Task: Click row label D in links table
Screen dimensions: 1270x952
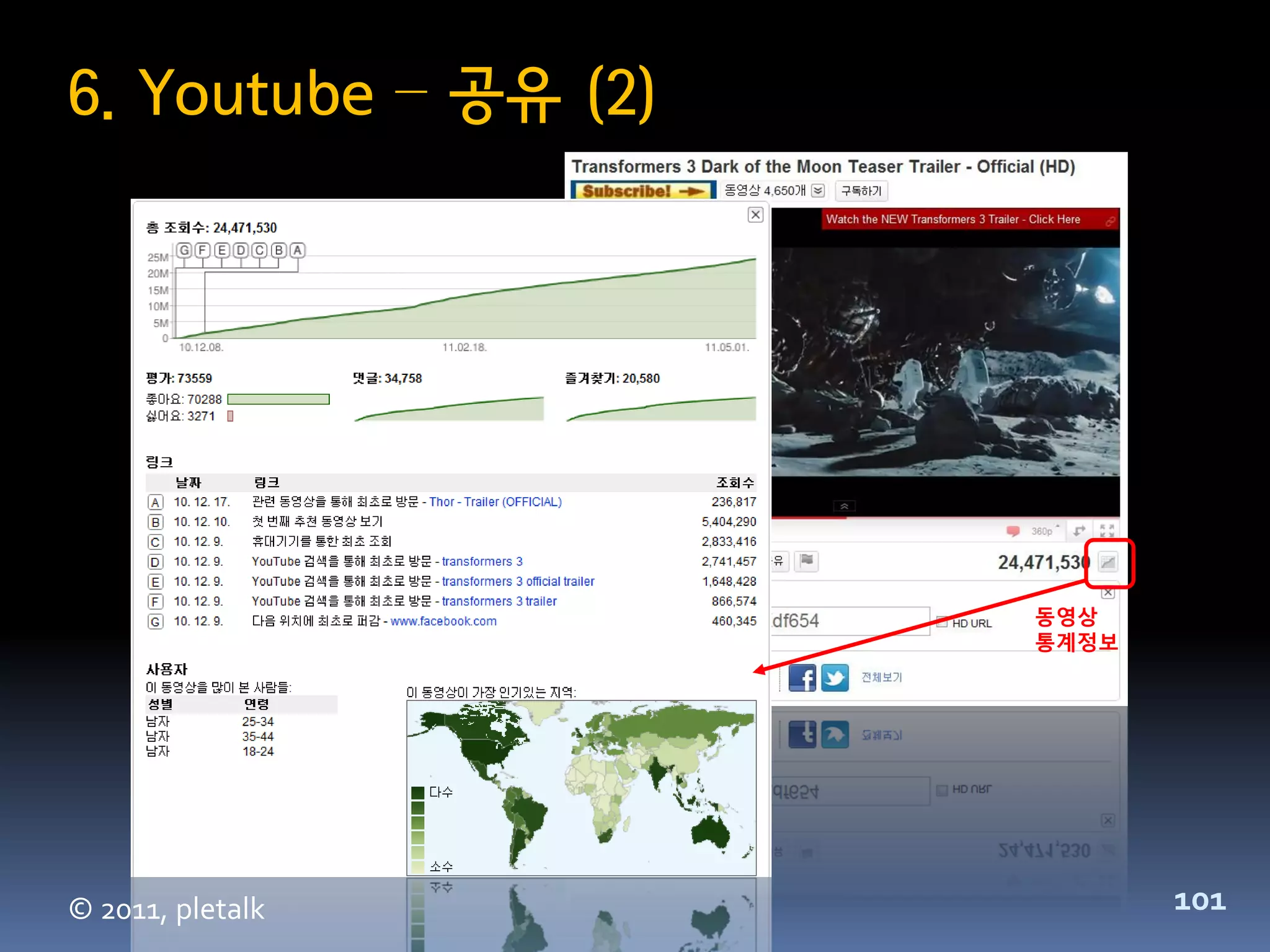Action: pyautogui.click(x=156, y=562)
